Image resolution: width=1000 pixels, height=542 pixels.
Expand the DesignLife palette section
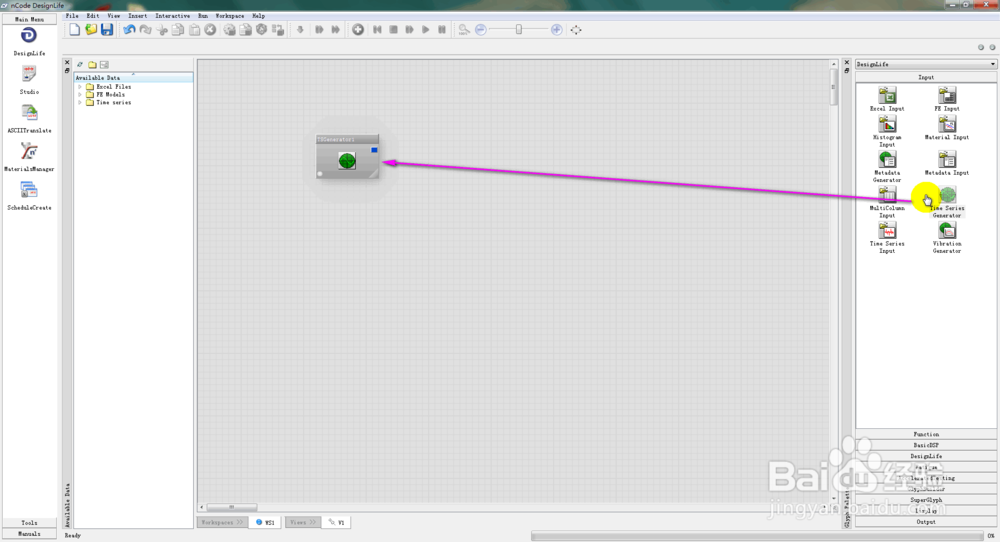(x=926, y=456)
